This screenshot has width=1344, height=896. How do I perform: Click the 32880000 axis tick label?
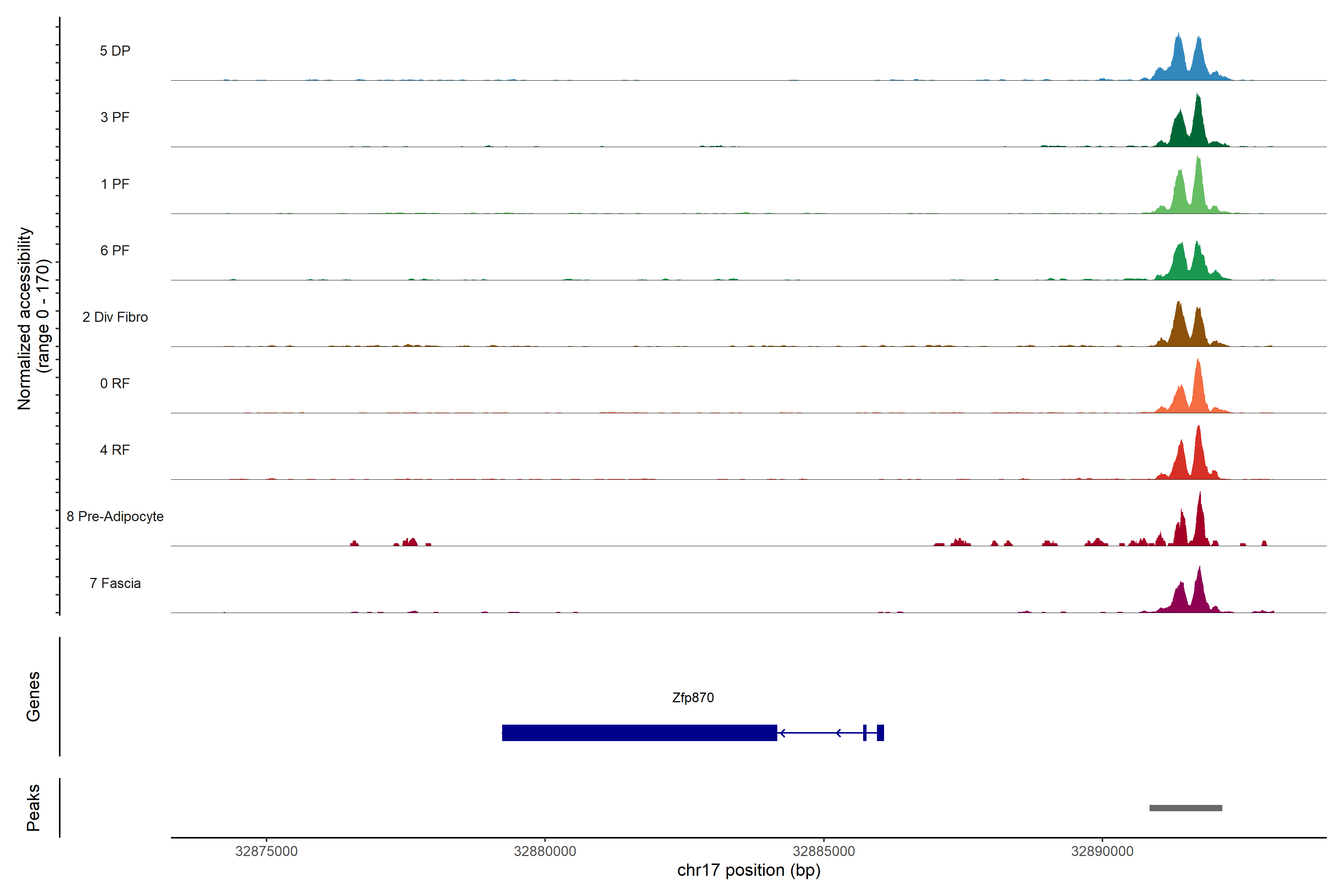point(545,852)
